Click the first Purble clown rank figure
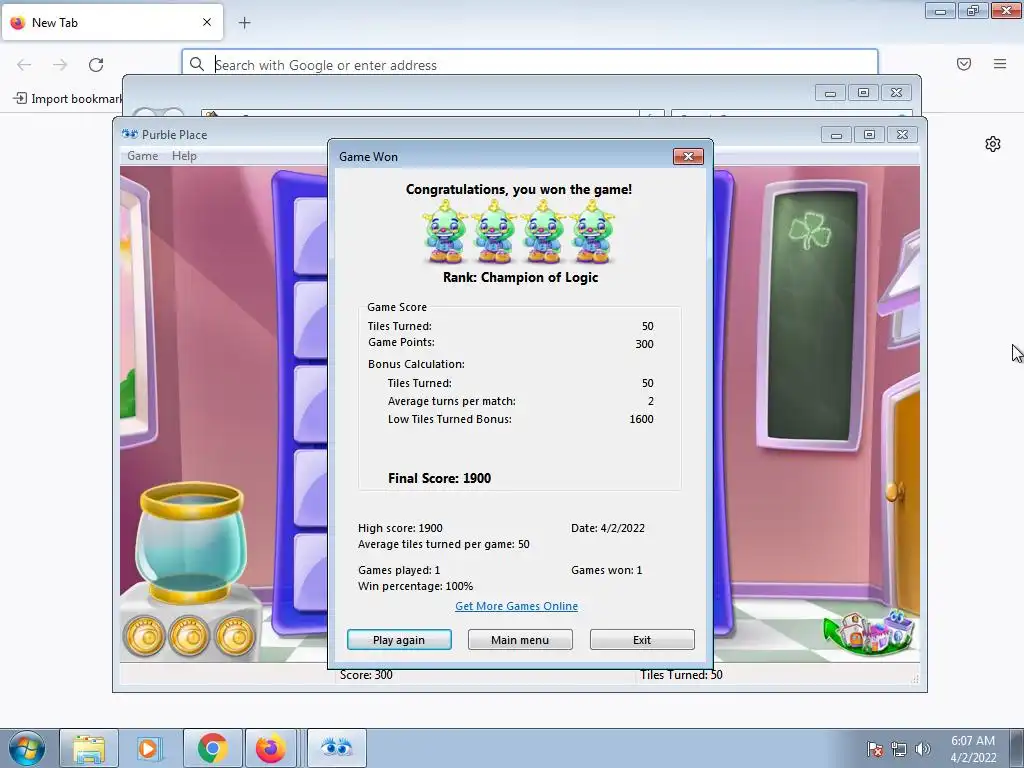The image size is (1024, 768). click(x=445, y=232)
